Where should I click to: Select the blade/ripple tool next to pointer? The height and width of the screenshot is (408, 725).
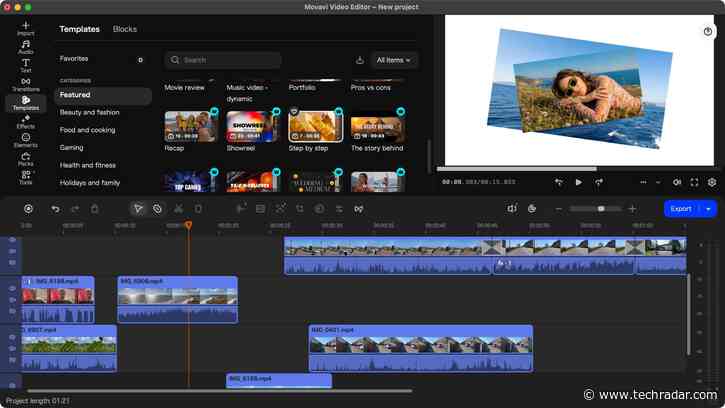click(x=157, y=209)
